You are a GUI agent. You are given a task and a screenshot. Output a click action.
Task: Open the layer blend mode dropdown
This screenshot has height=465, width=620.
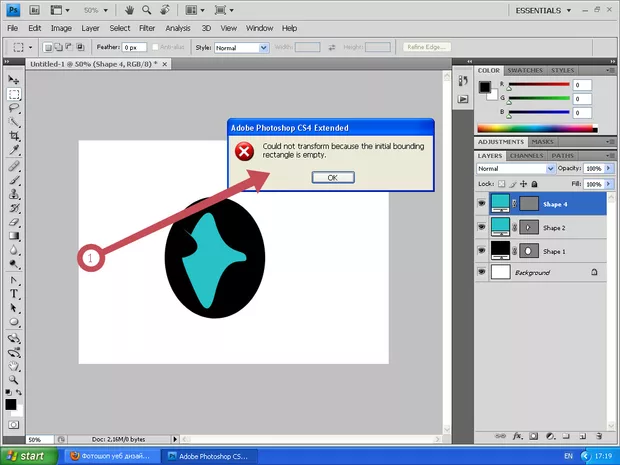click(516, 169)
